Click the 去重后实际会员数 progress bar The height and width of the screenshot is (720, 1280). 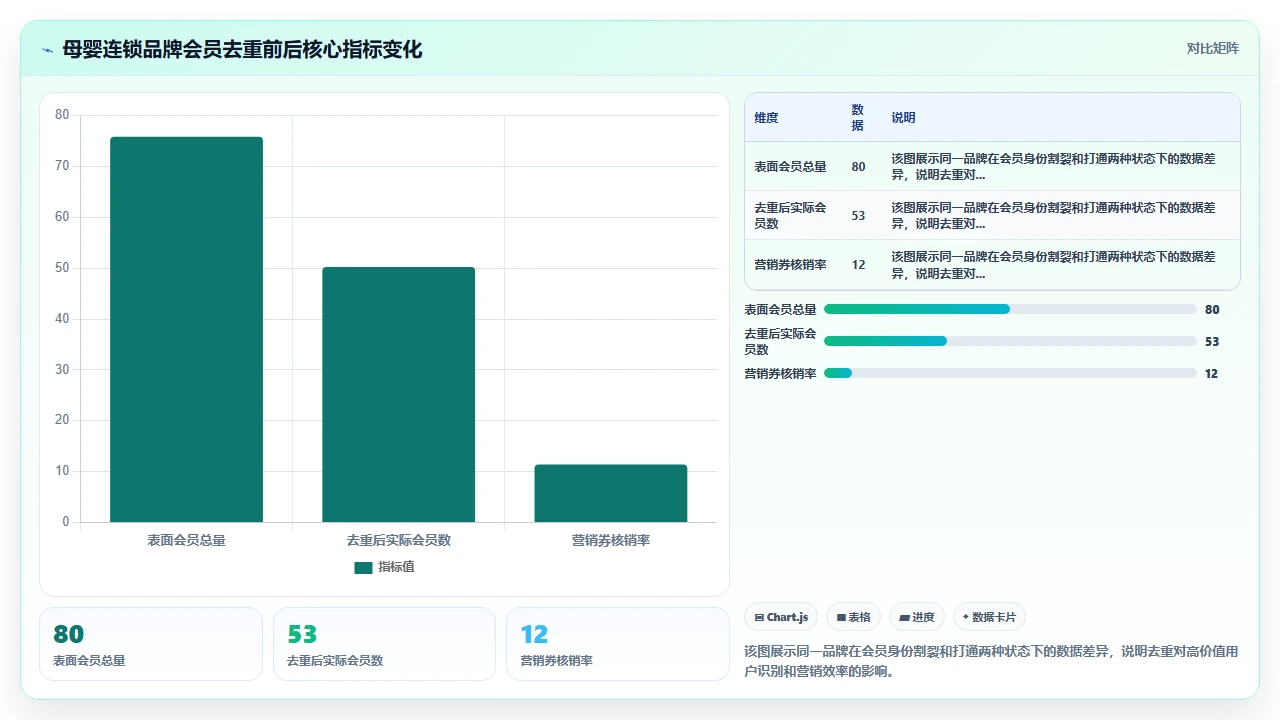(1010, 341)
